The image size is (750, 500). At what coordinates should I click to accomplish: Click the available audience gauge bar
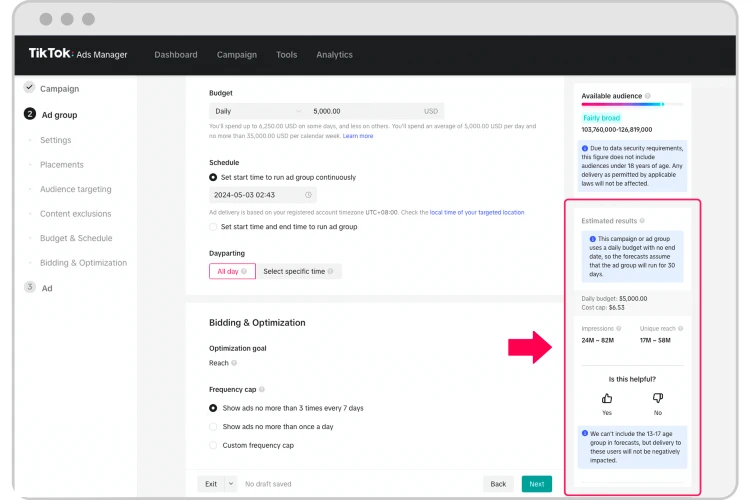click(632, 104)
